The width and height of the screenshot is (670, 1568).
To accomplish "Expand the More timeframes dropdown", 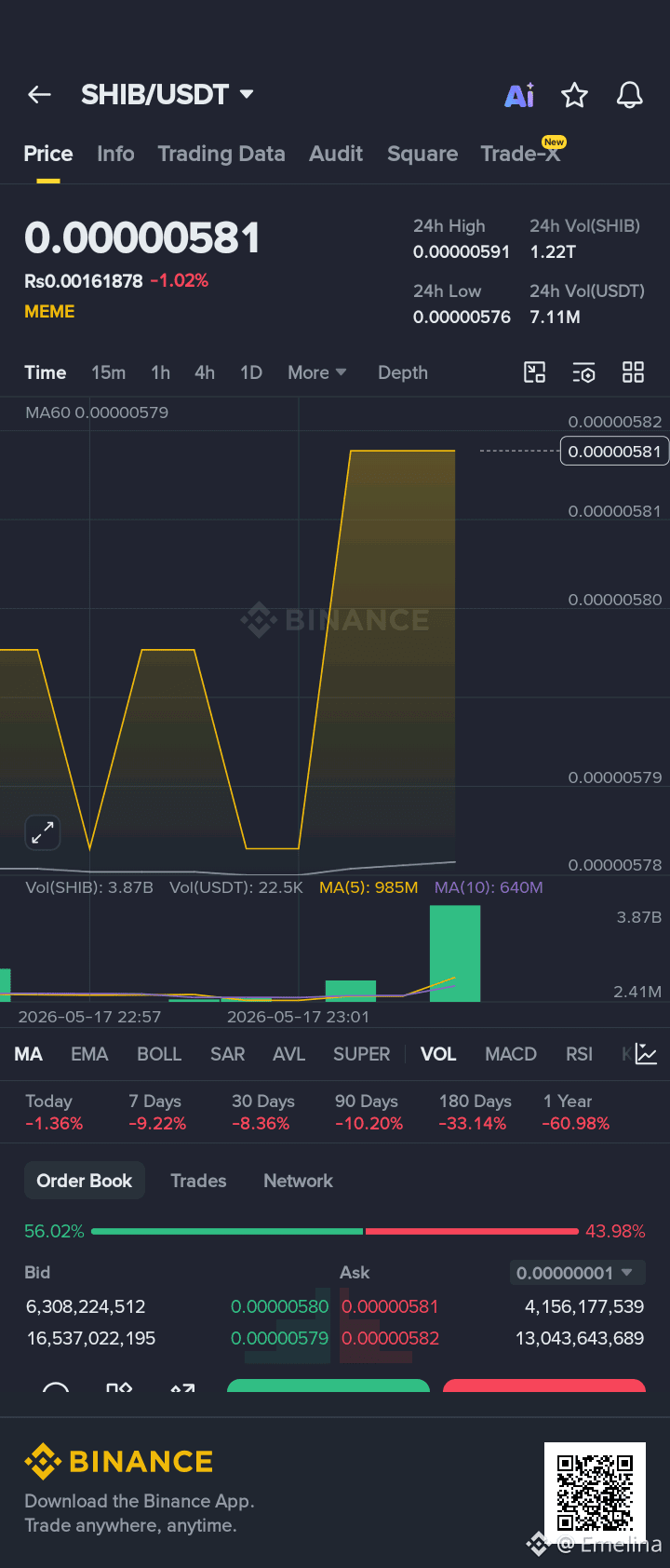I will pos(316,372).
